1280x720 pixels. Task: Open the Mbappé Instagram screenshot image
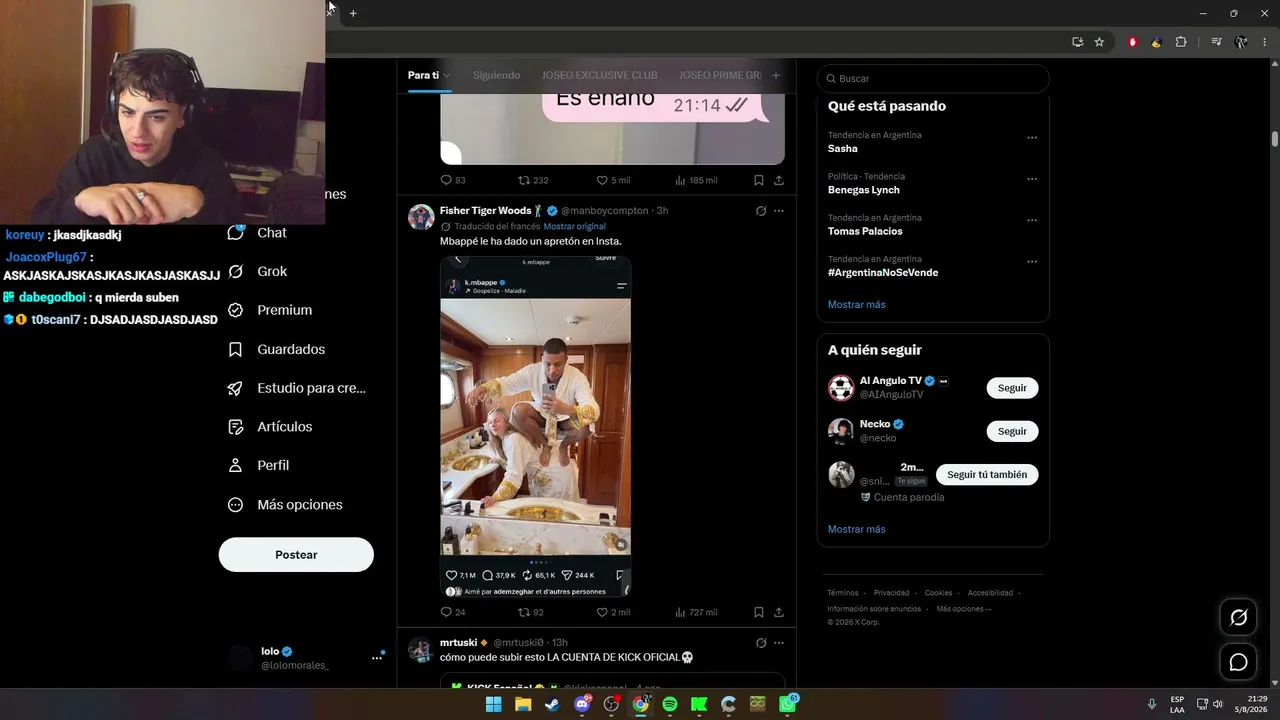click(x=535, y=426)
